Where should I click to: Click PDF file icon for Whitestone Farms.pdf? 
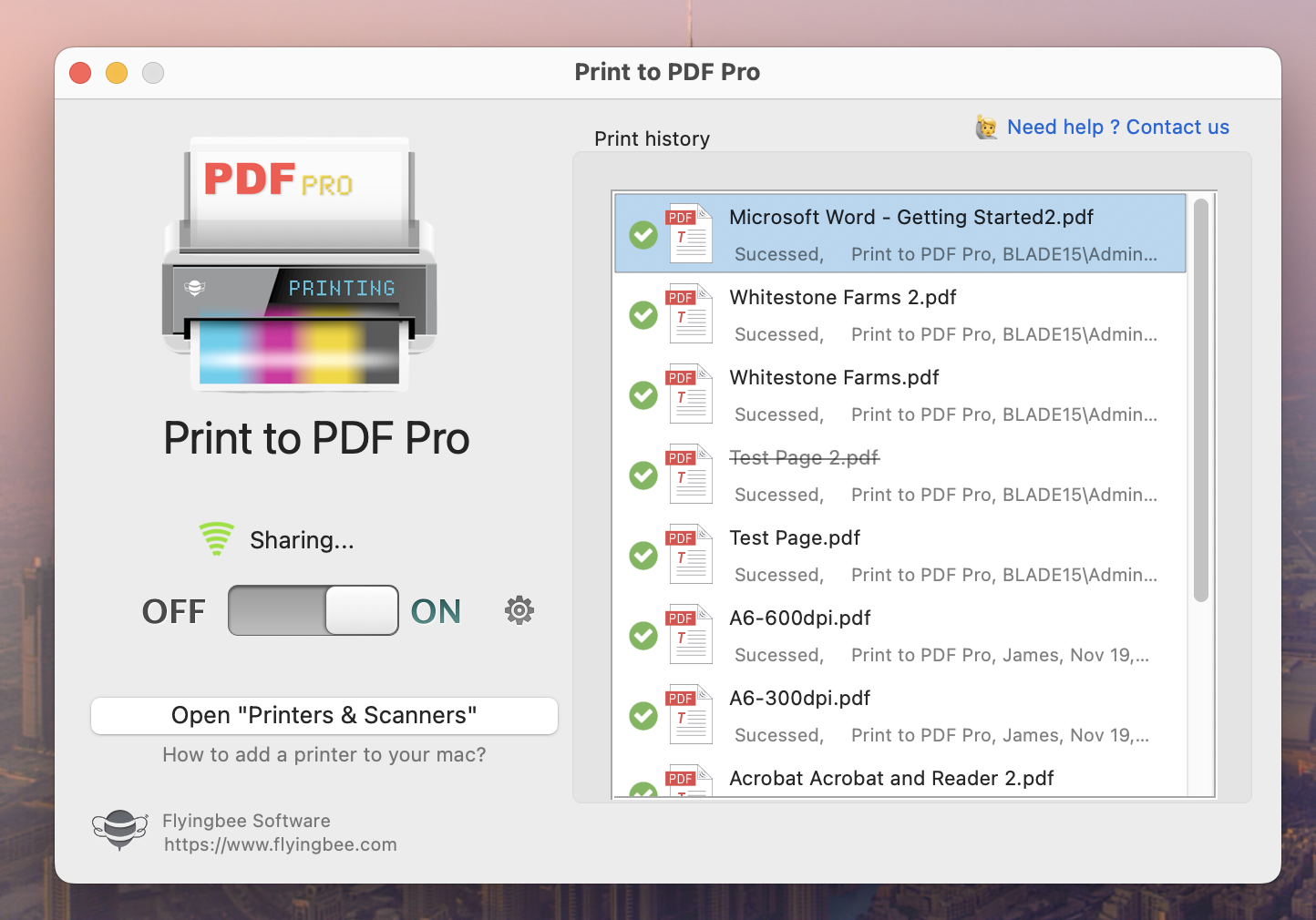(x=689, y=394)
